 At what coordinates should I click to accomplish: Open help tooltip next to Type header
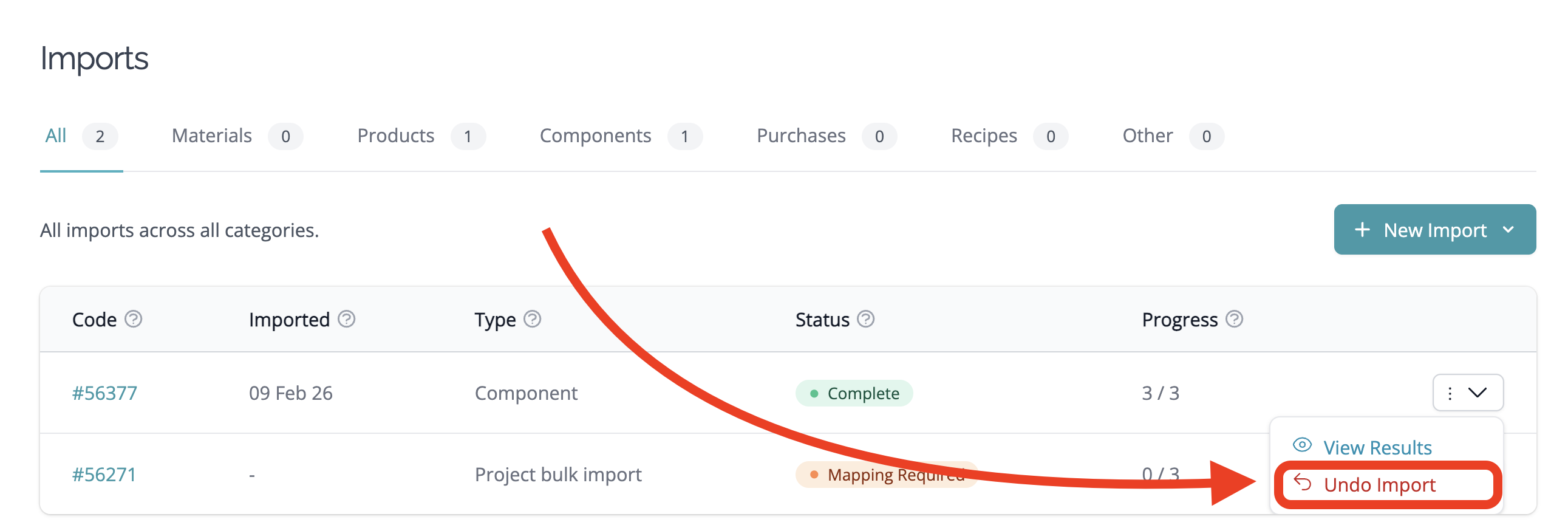532,319
